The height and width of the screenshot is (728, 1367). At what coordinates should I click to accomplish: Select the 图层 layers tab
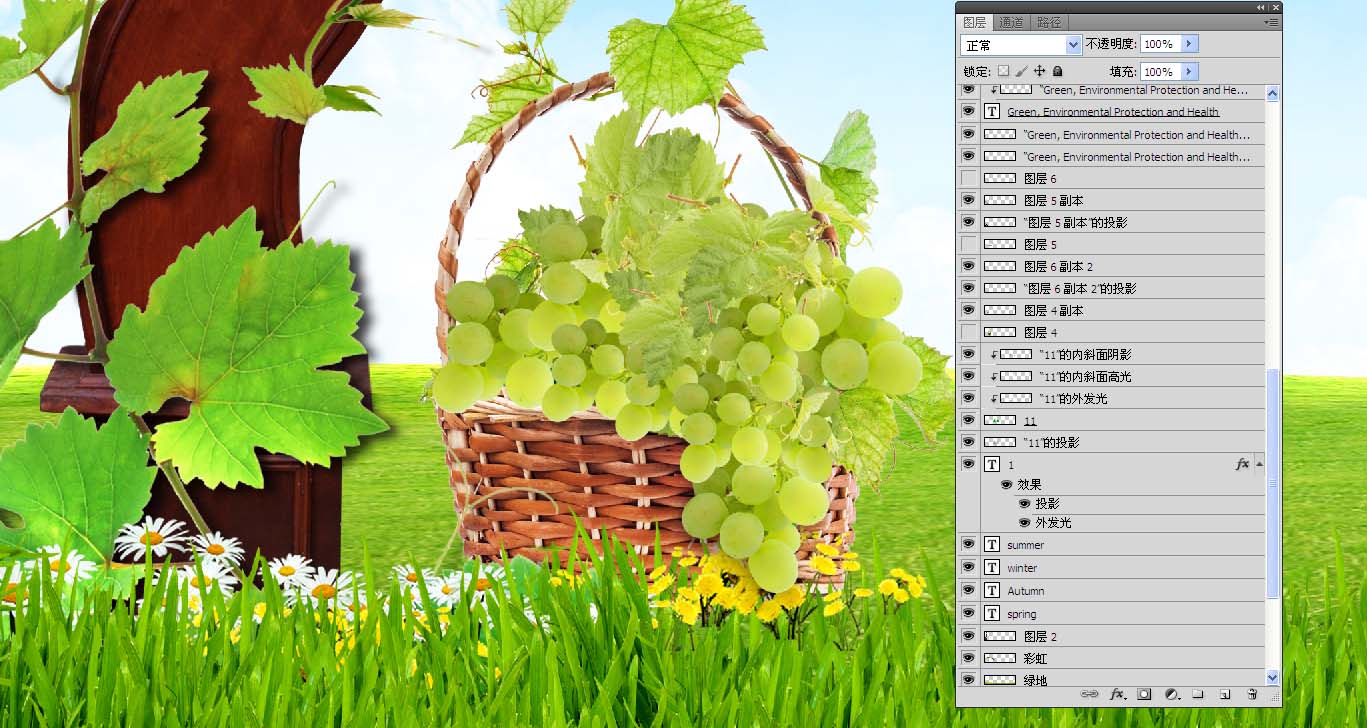[974, 22]
